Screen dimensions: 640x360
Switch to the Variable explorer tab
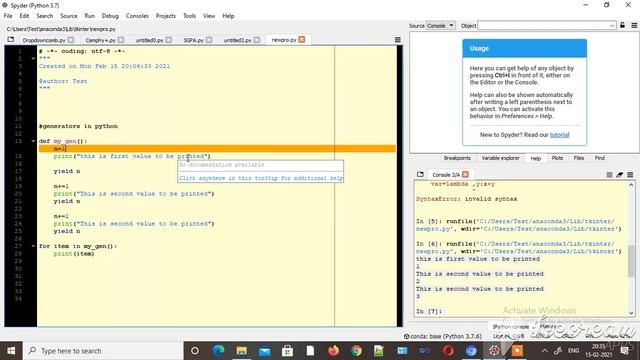tap(500, 158)
